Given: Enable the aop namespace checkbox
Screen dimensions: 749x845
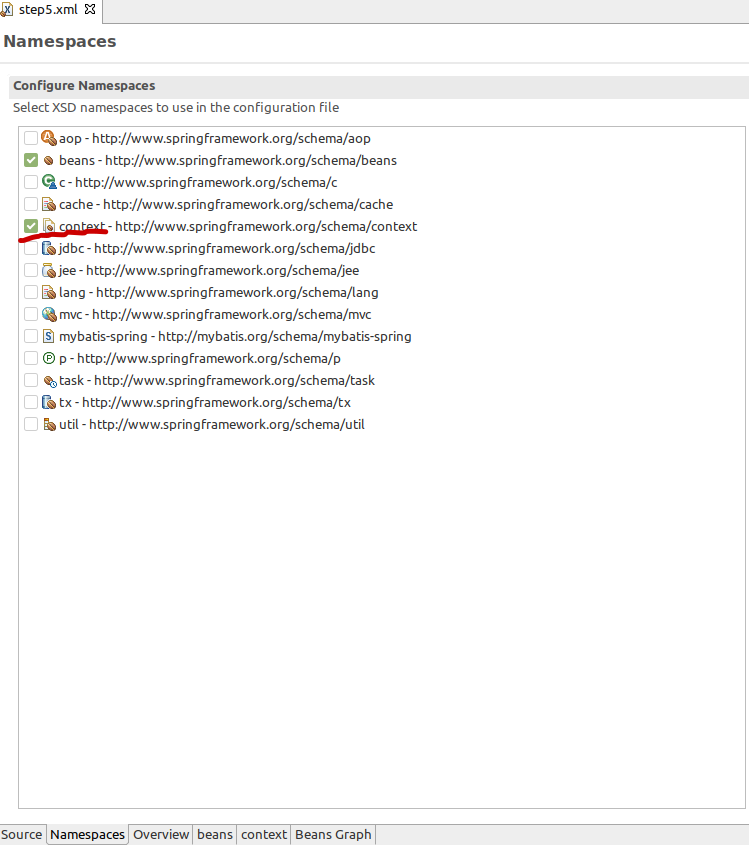Looking at the screenshot, I should click(x=31, y=138).
